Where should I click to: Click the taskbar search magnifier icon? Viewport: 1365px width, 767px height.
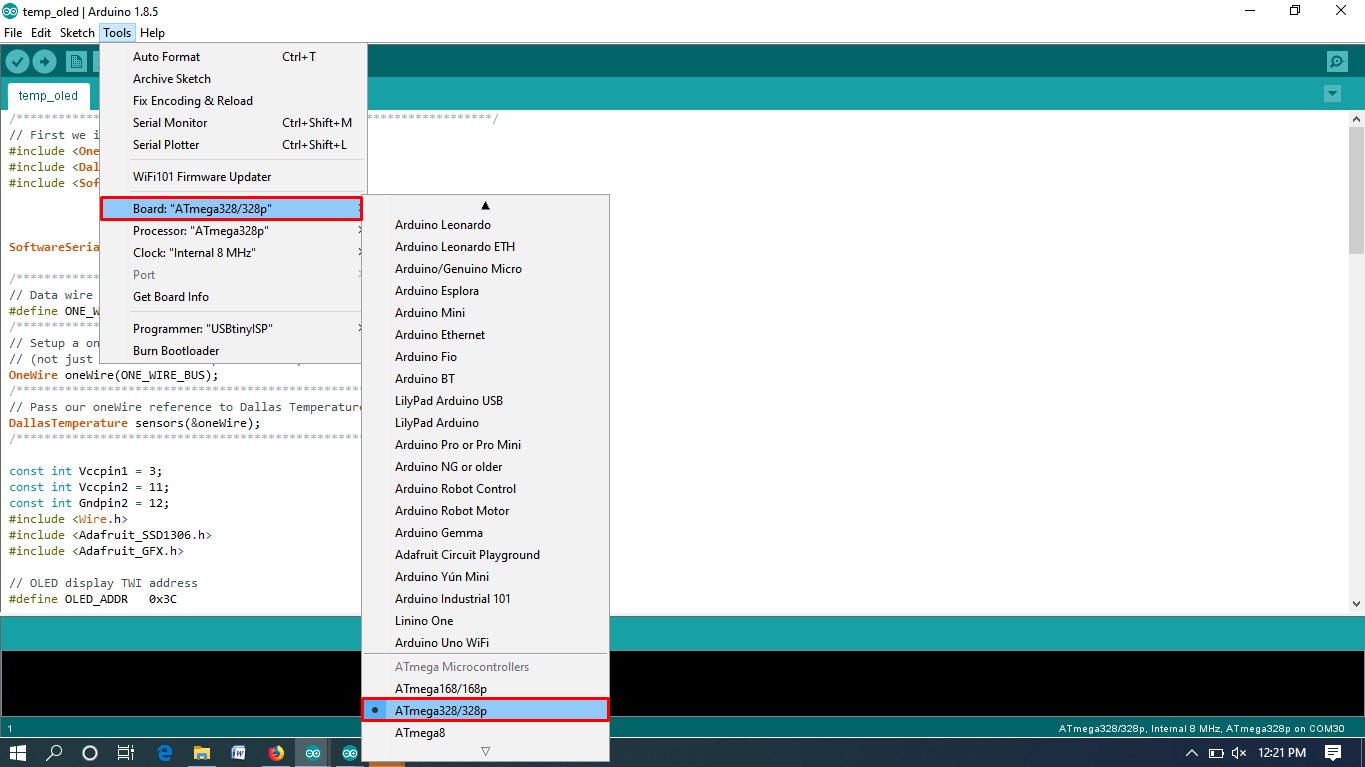(x=55, y=753)
